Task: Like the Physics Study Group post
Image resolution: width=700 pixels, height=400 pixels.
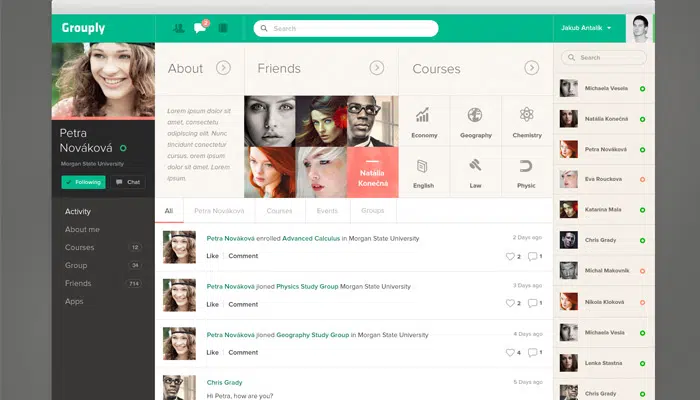Action: pyautogui.click(x=212, y=304)
